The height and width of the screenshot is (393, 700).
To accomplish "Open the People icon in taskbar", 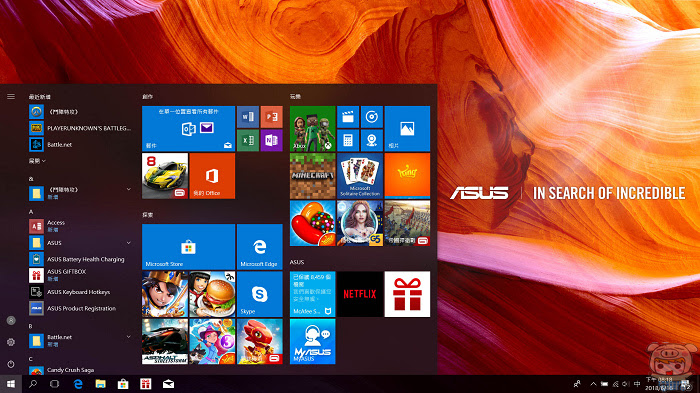I will pos(577,384).
